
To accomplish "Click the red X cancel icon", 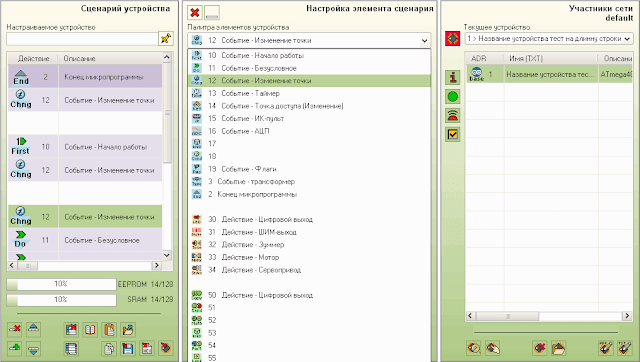I will [x=195, y=13].
